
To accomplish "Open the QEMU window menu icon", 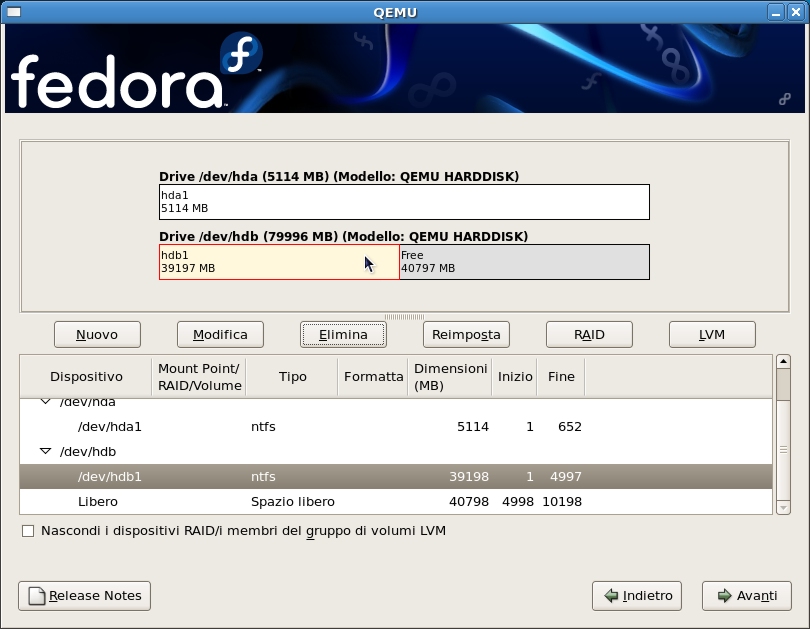I will click(14, 12).
